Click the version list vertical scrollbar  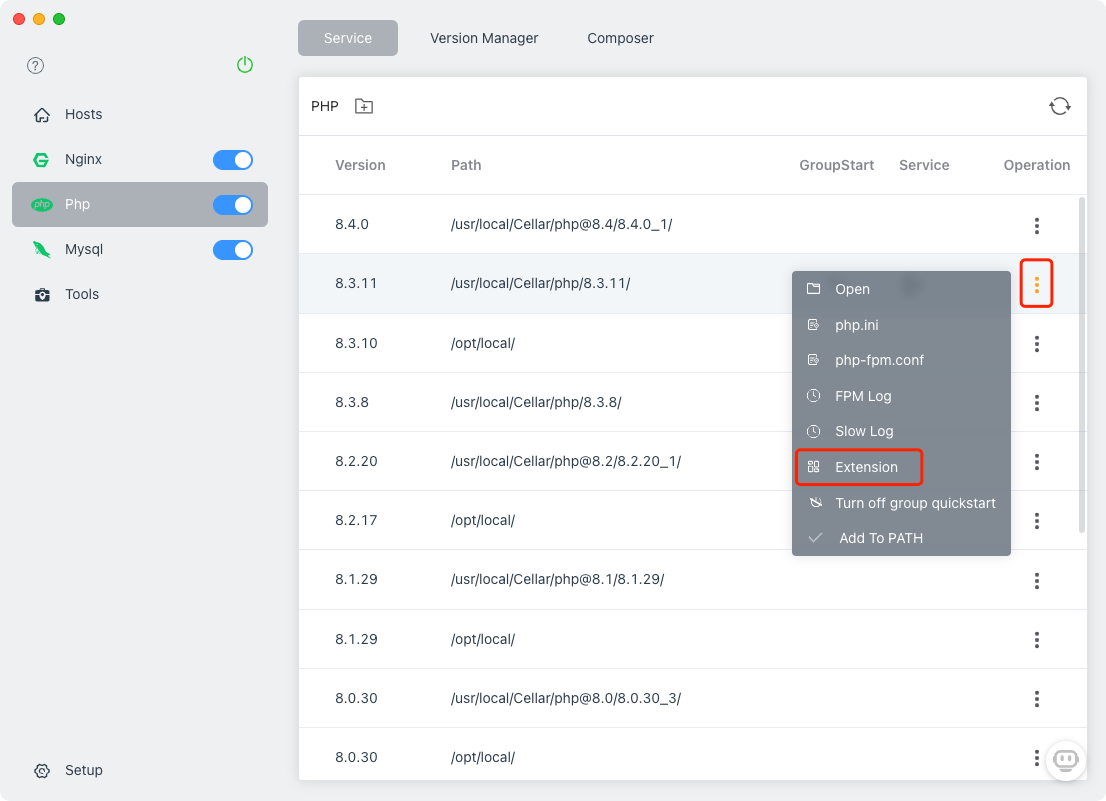1081,365
